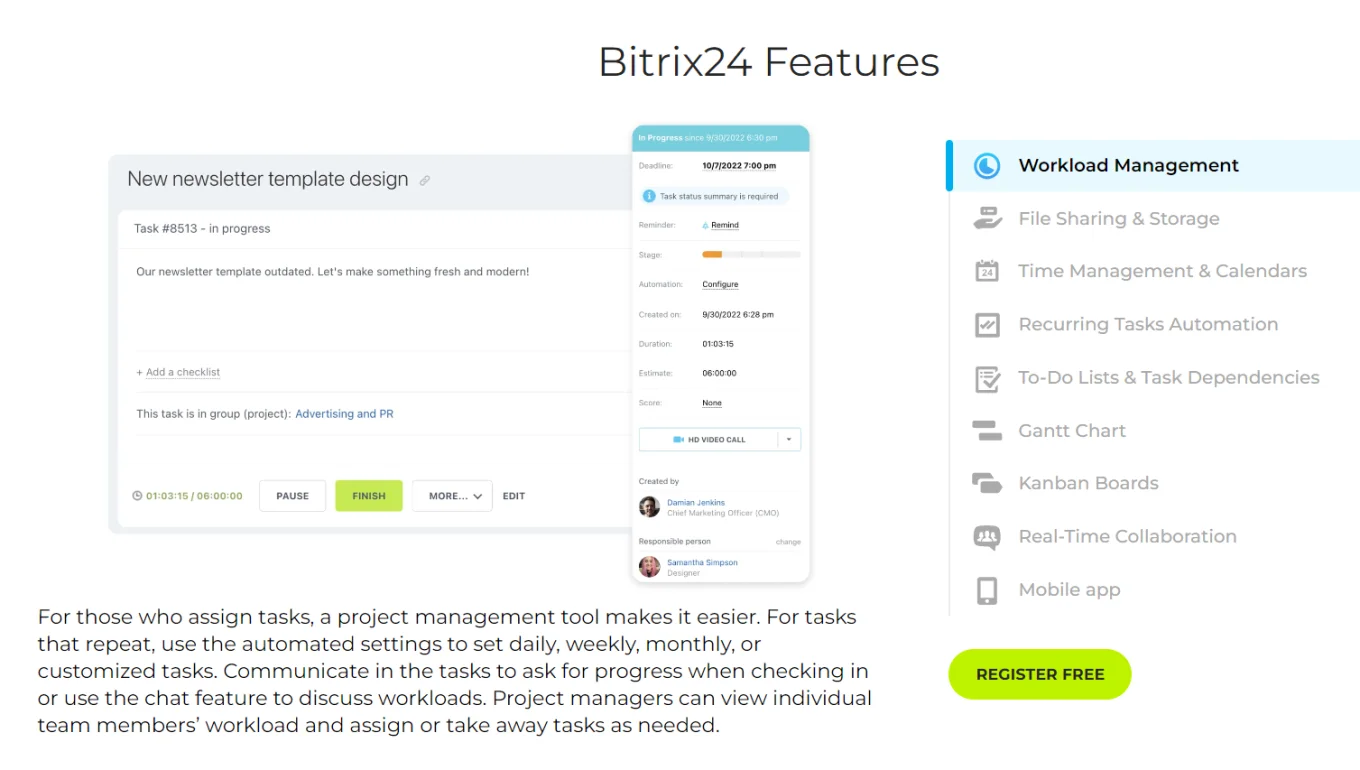Click the Kanban Boards icon
Viewport: 1360px width, 770px height.
[x=987, y=483]
